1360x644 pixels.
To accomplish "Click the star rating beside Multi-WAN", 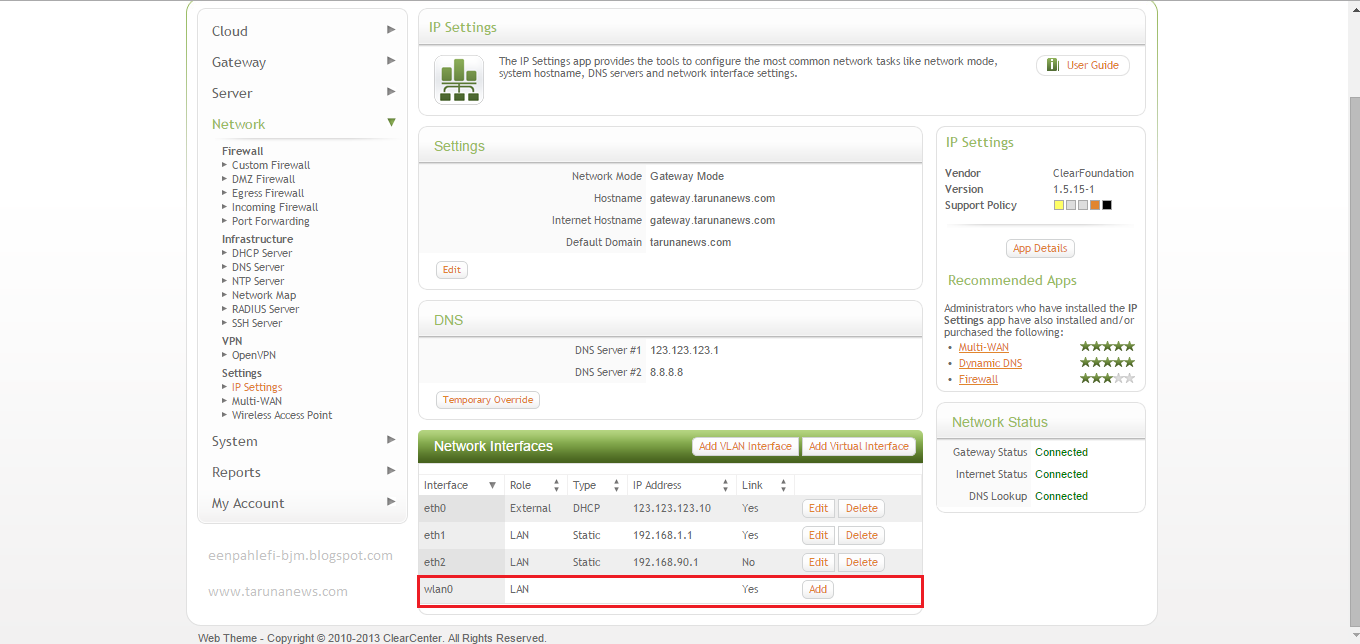I will (x=1106, y=347).
